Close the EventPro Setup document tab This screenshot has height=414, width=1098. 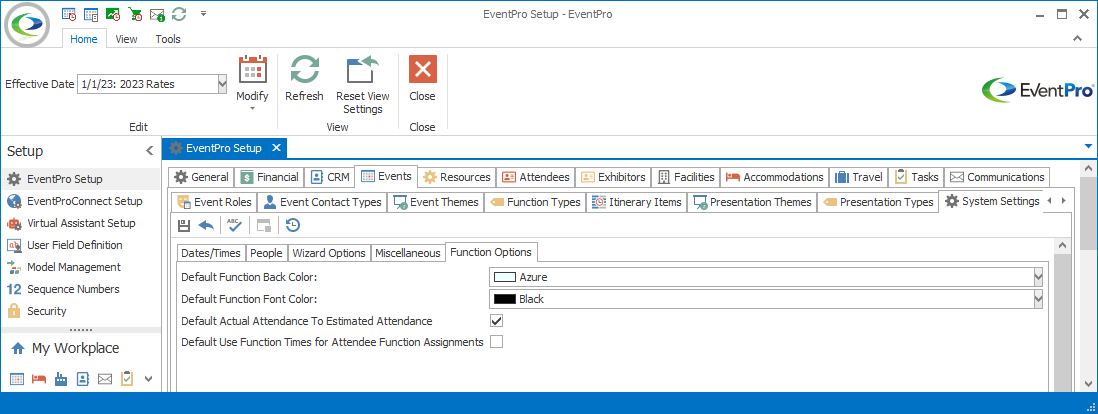point(277,148)
